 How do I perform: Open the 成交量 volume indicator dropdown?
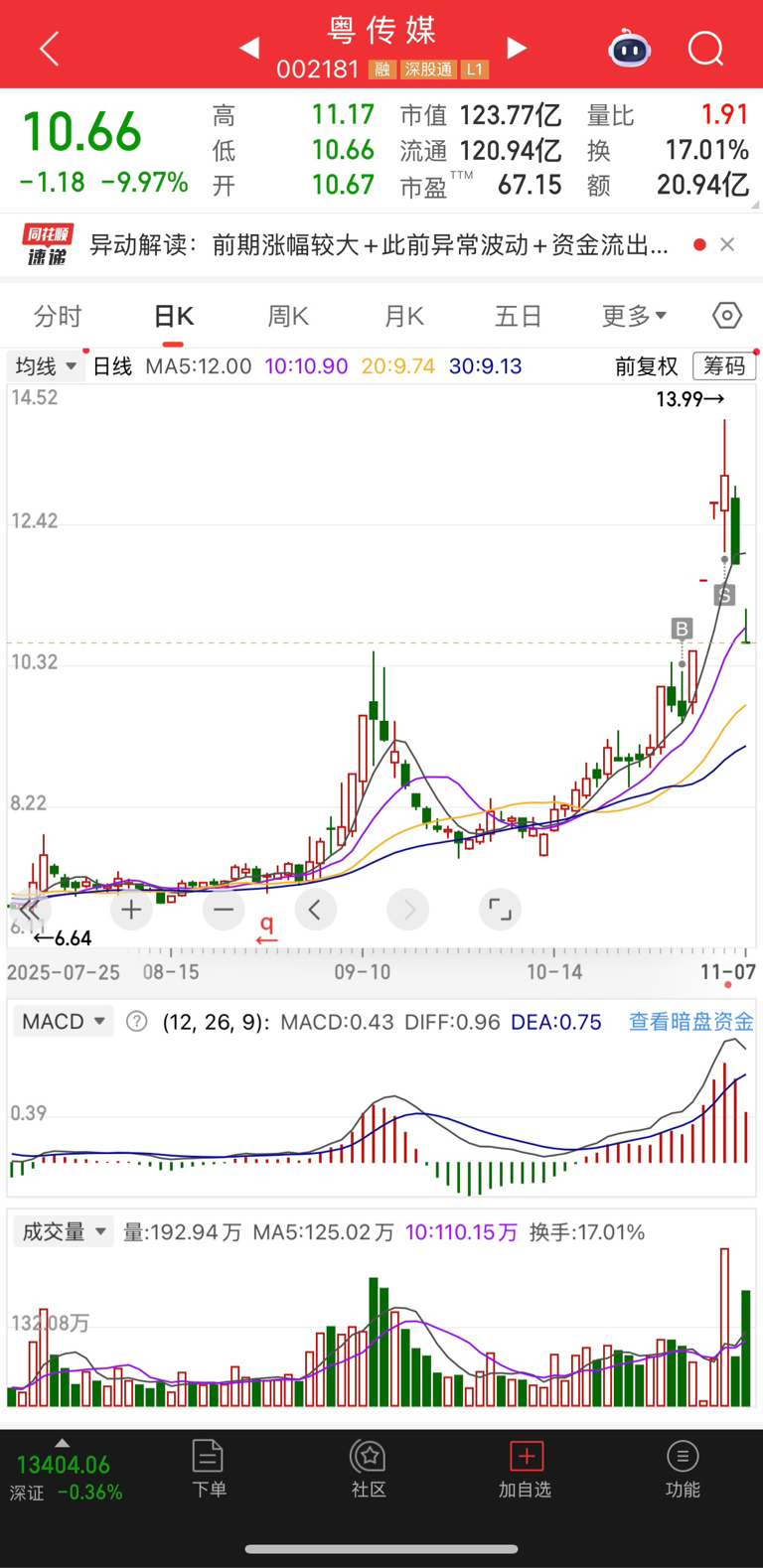point(63,1232)
